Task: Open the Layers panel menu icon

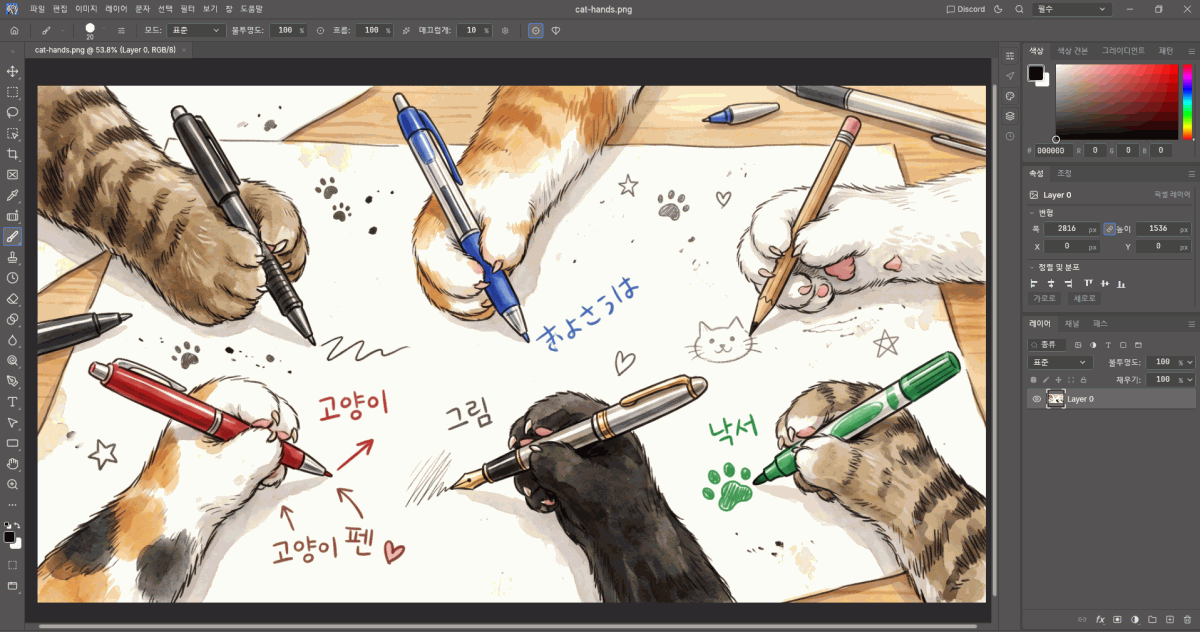Action: point(1191,324)
